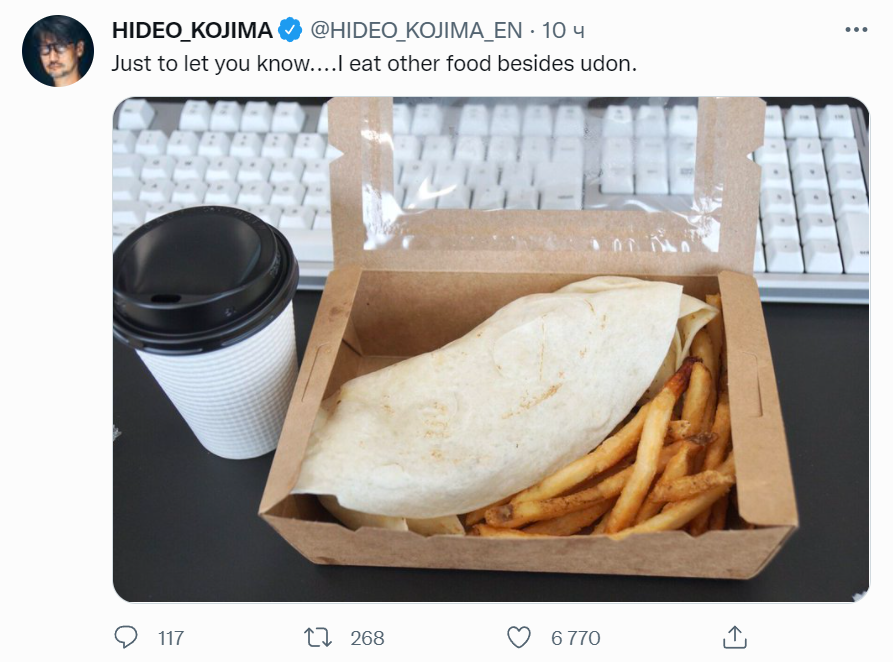Share the tweet via upload arrow icon
The image size is (893, 662).
click(x=735, y=638)
